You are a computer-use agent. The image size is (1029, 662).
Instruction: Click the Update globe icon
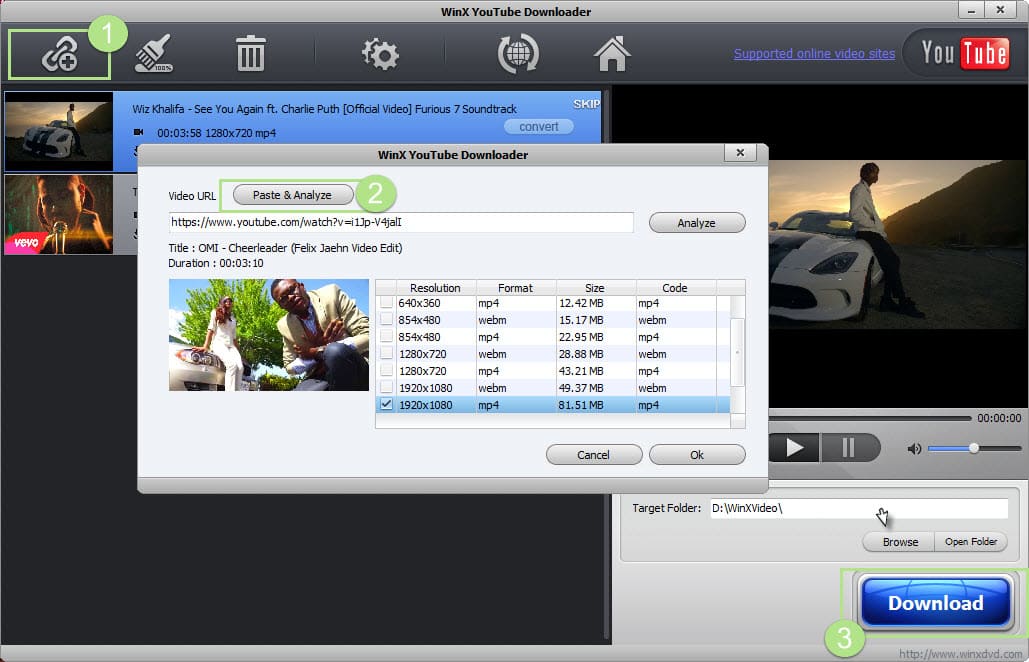click(x=518, y=54)
